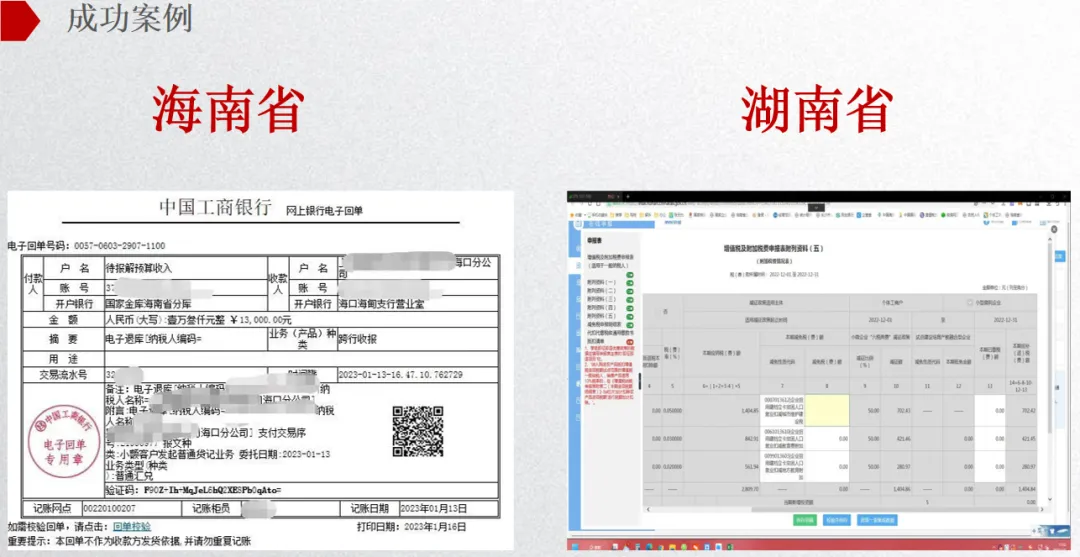Click the red 电子回单专用章 stamp
The height and width of the screenshot is (557, 1080).
tap(64, 440)
